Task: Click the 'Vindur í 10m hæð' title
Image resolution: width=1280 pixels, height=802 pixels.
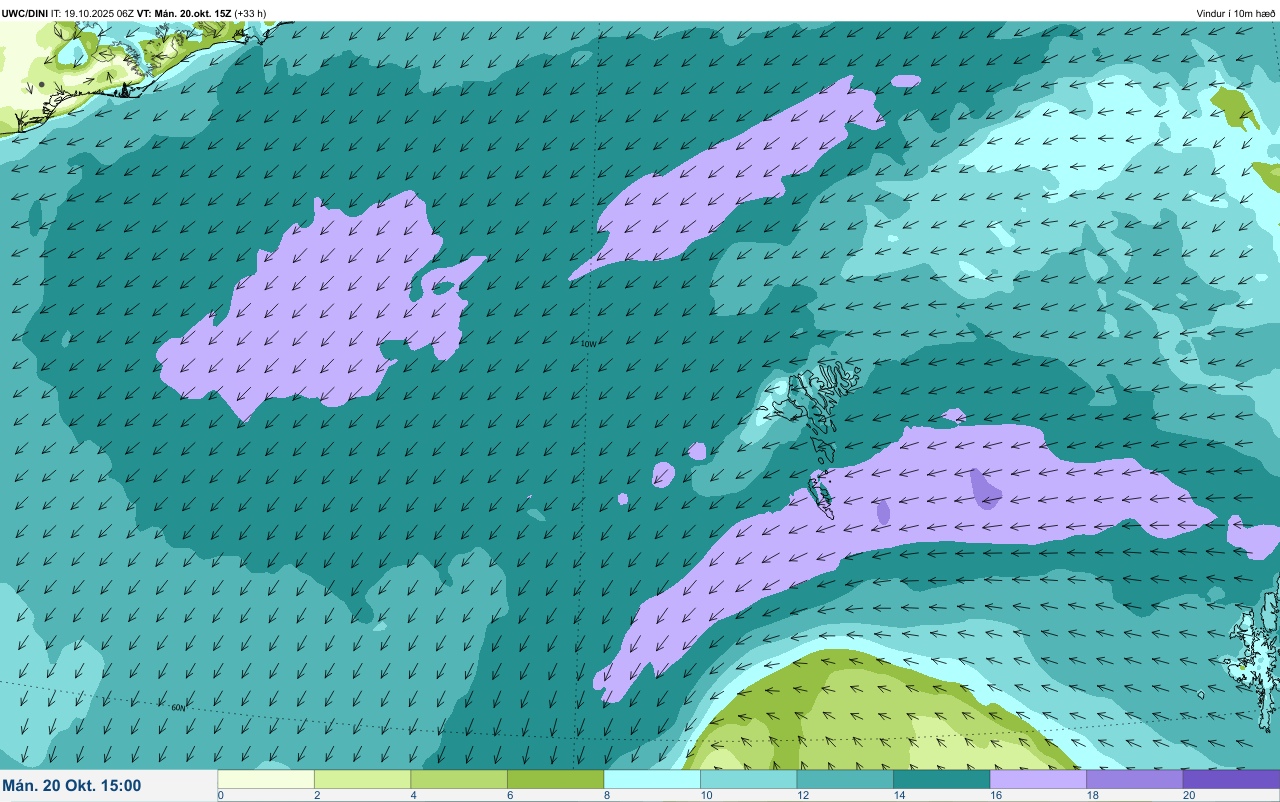Action: tap(1236, 13)
